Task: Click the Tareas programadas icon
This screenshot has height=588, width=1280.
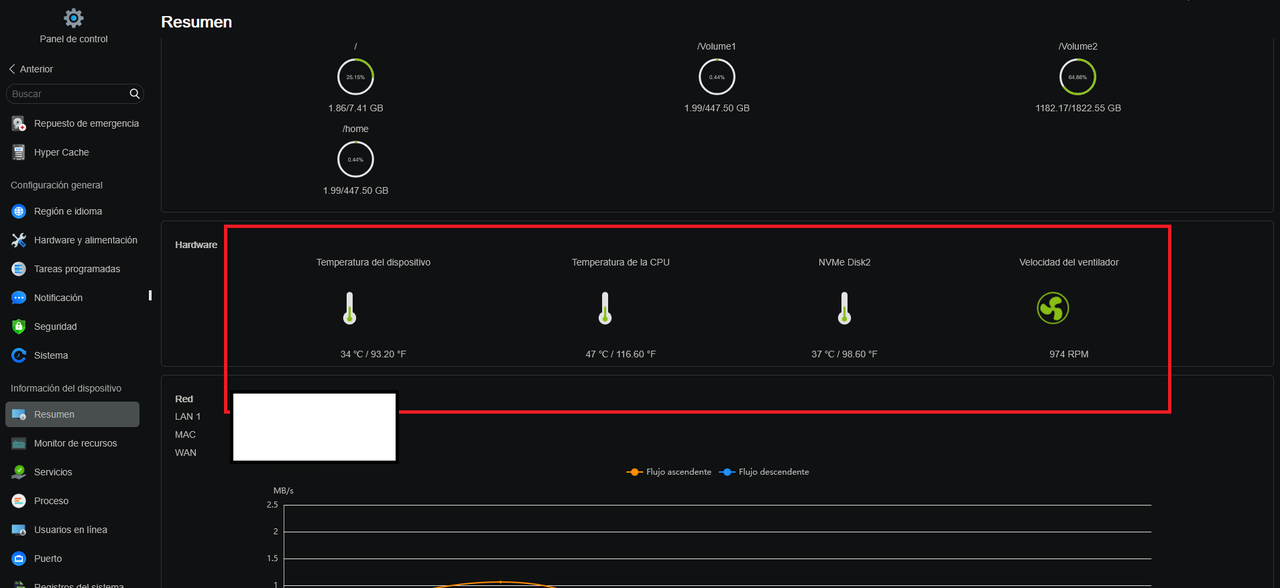Action: (x=18, y=269)
